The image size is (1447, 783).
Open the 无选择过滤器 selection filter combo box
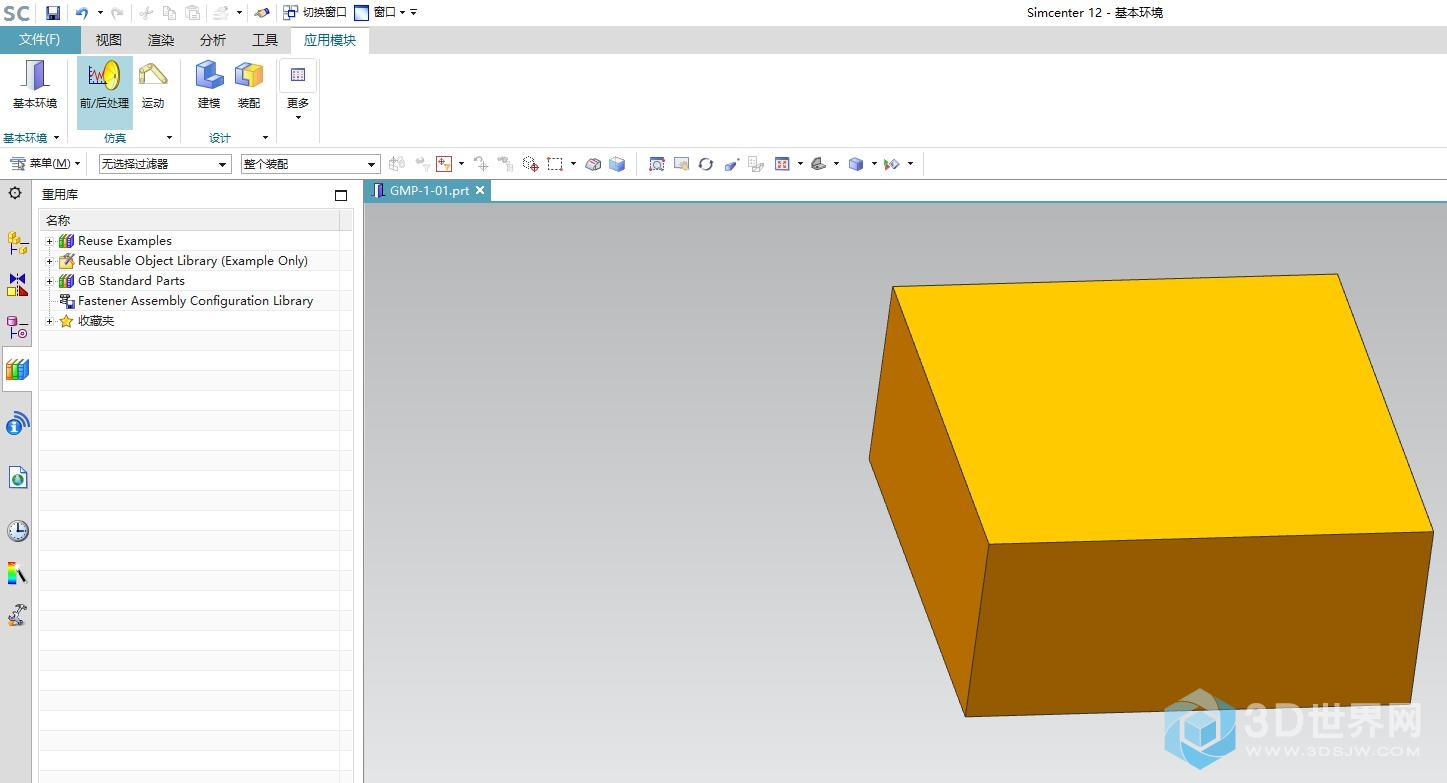(164, 164)
